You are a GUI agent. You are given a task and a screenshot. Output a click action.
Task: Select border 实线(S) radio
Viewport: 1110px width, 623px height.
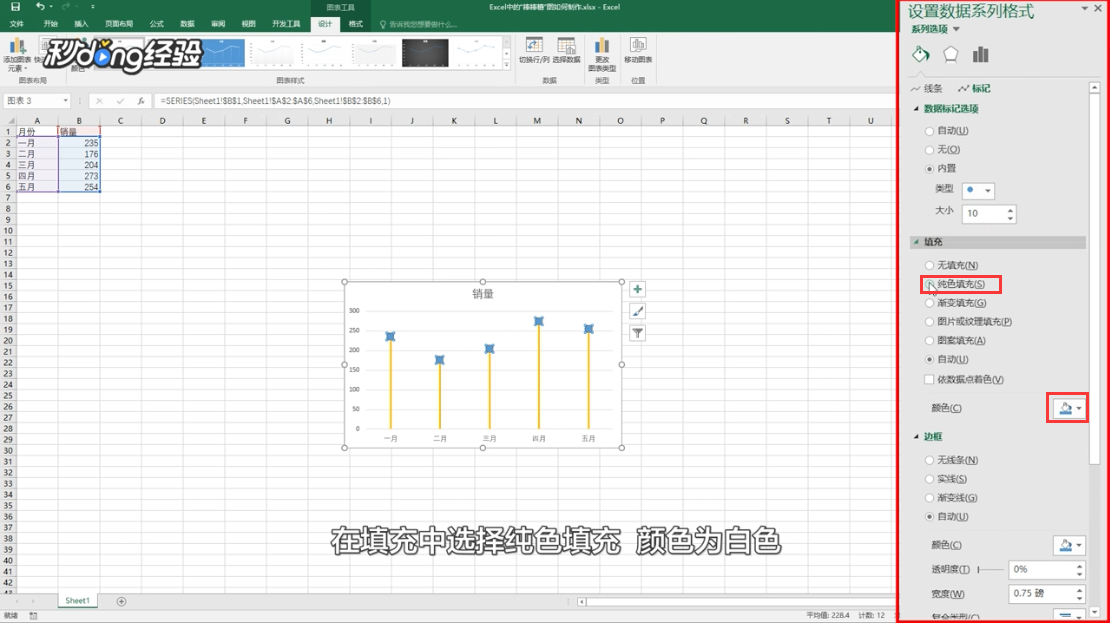point(929,479)
